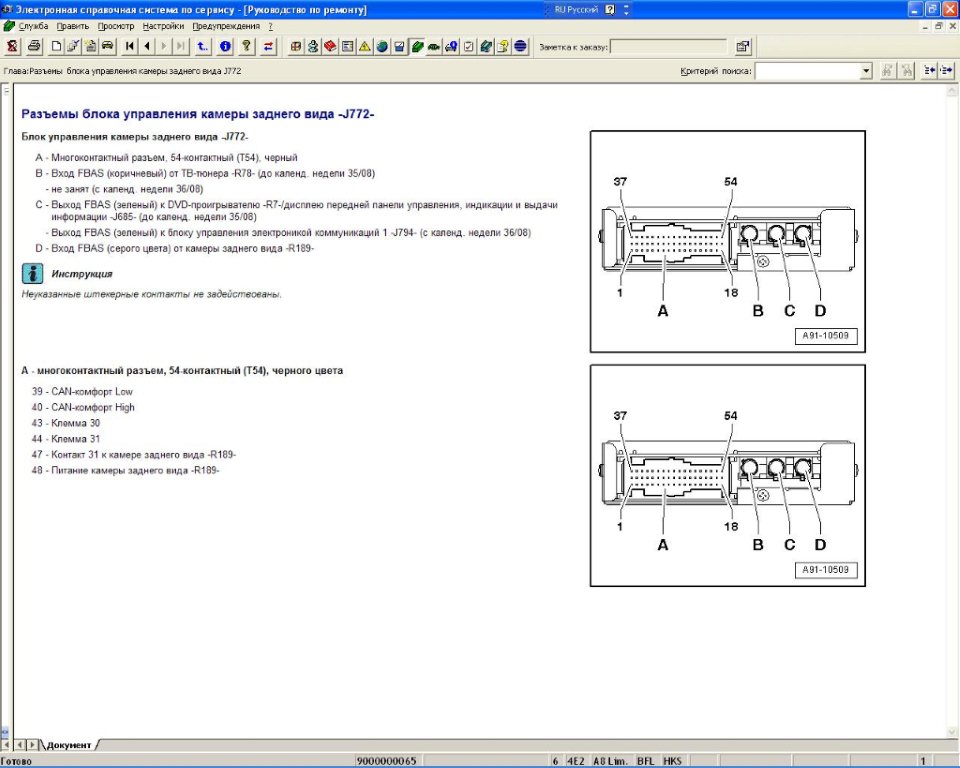Select the car icon in the toolbar
The height and width of the screenshot is (768, 960).
[x=107, y=46]
